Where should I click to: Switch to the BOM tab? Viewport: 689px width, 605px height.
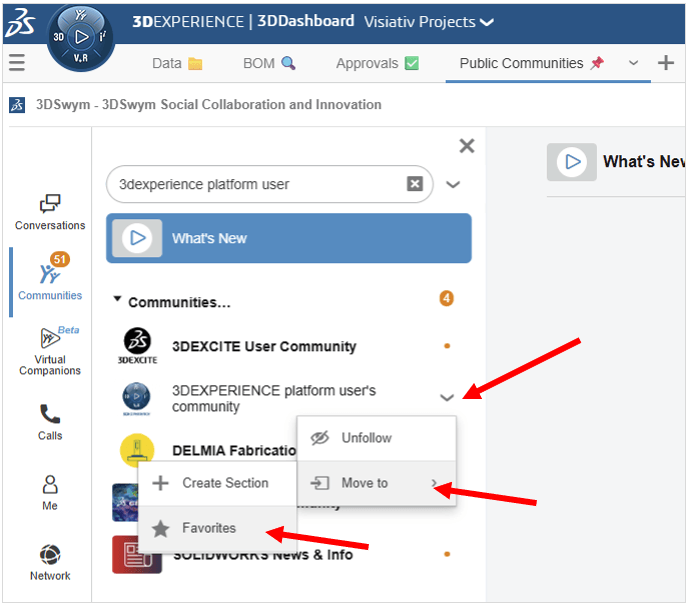coord(269,63)
